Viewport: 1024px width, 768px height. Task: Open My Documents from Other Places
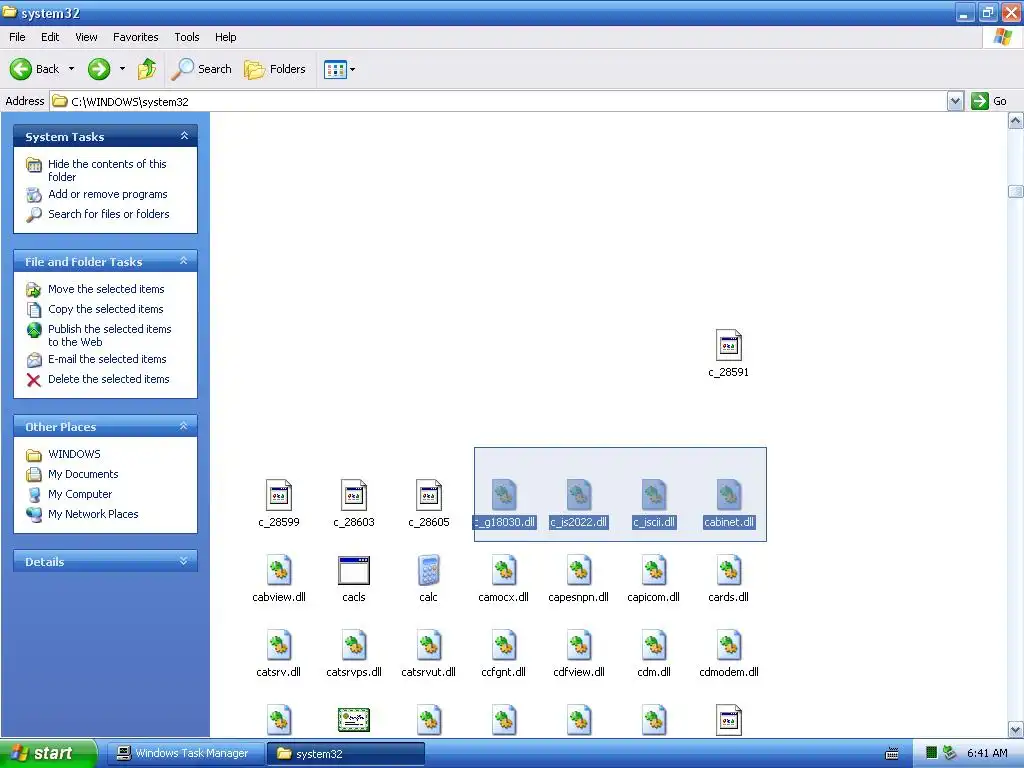pyautogui.click(x=83, y=474)
